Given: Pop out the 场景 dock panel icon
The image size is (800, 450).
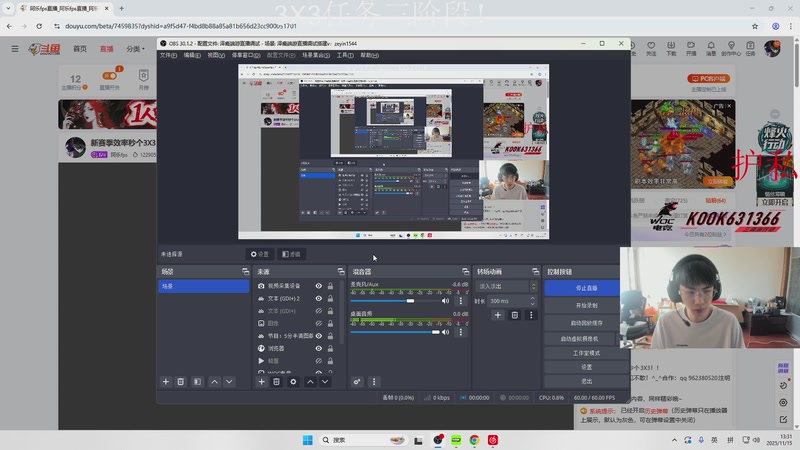Looking at the screenshot, I should coord(245,271).
